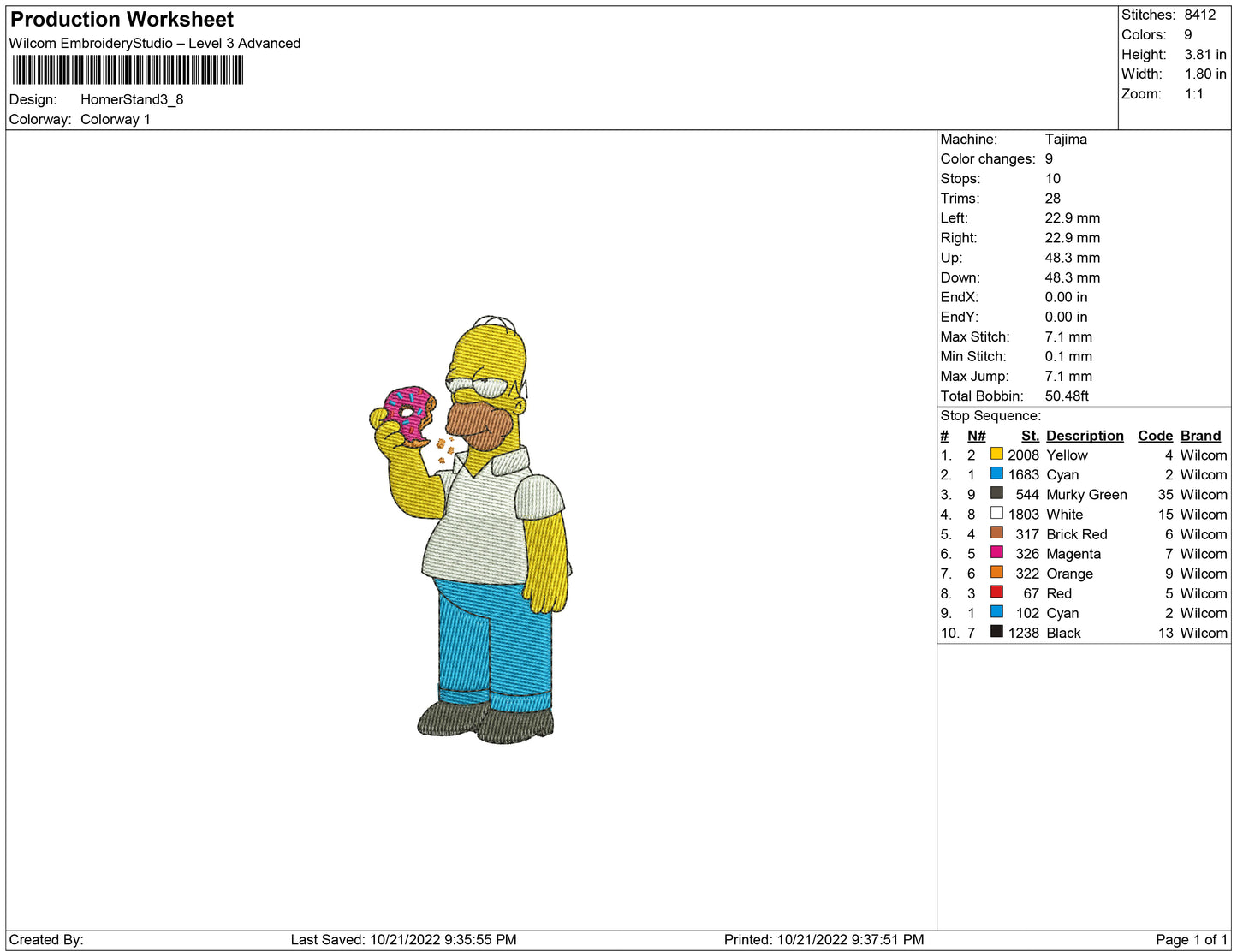Screen dimensions: 1237x952
Task: Select the Min Stitch value "0.1 mm"
Action: (1068, 356)
